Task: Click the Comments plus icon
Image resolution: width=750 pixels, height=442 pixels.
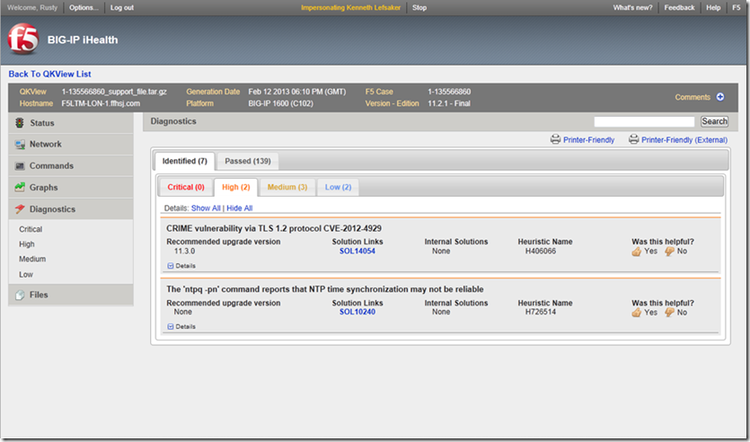Action: (x=720, y=97)
